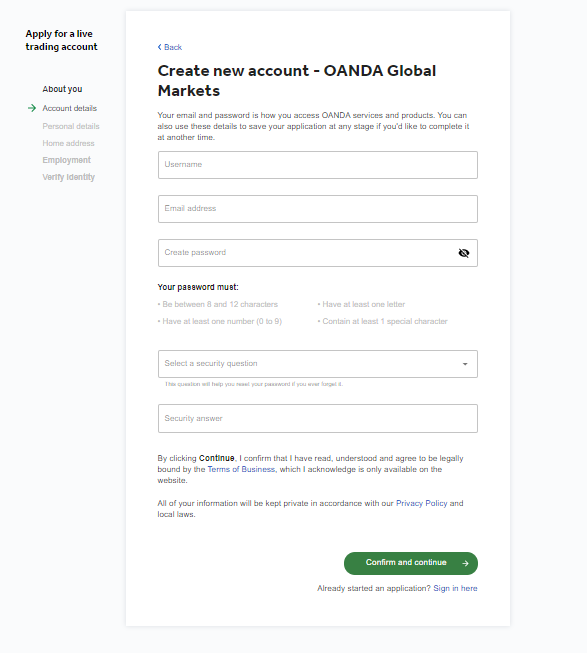Go to the About you step
587x653 pixels.
pos(62,89)
